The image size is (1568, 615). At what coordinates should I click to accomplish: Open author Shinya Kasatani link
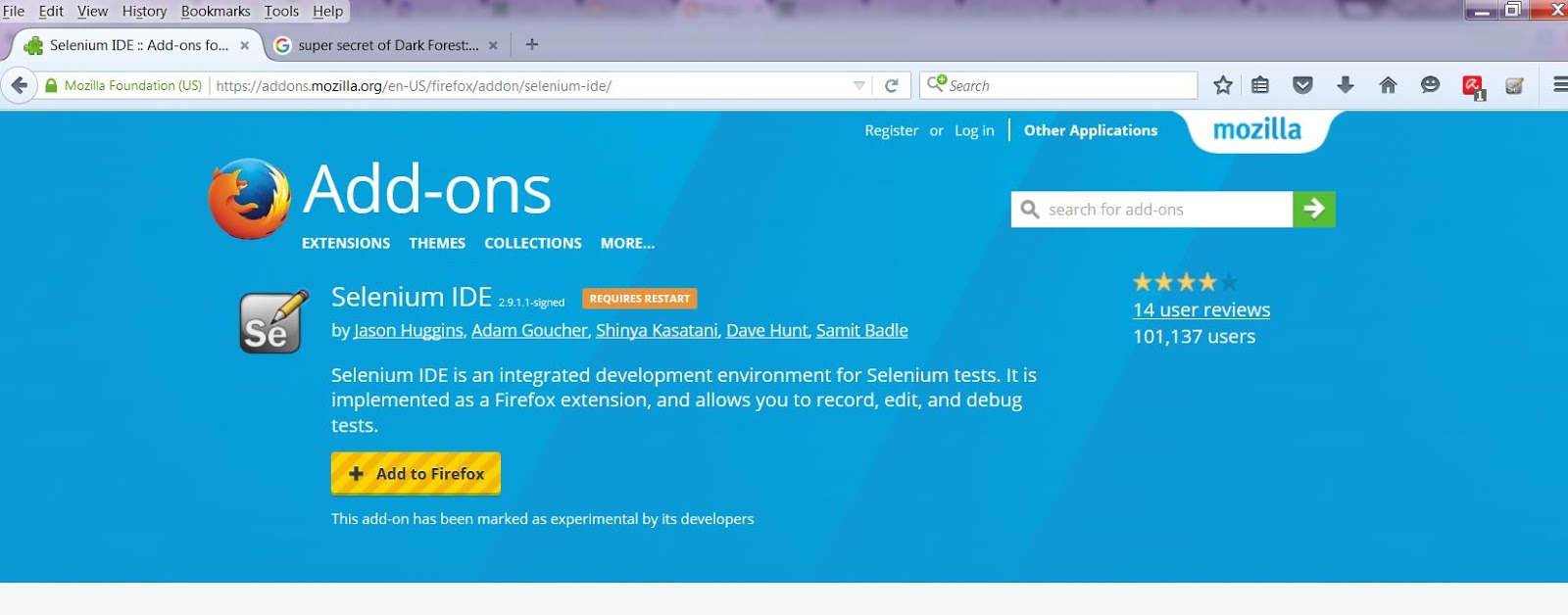657,330
